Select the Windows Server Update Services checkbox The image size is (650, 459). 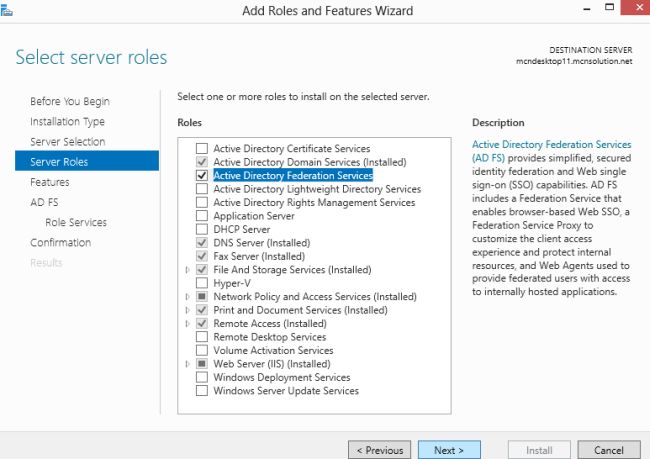pos(202,391)
